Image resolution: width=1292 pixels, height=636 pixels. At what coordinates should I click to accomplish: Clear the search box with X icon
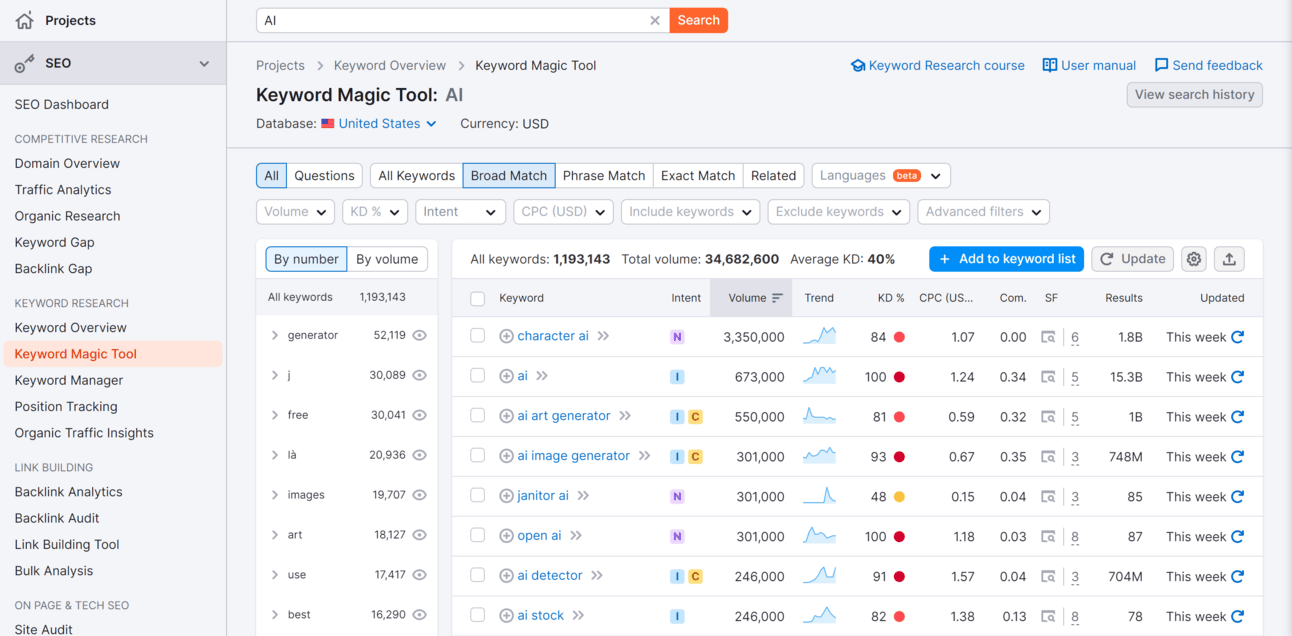click(655, 20)
